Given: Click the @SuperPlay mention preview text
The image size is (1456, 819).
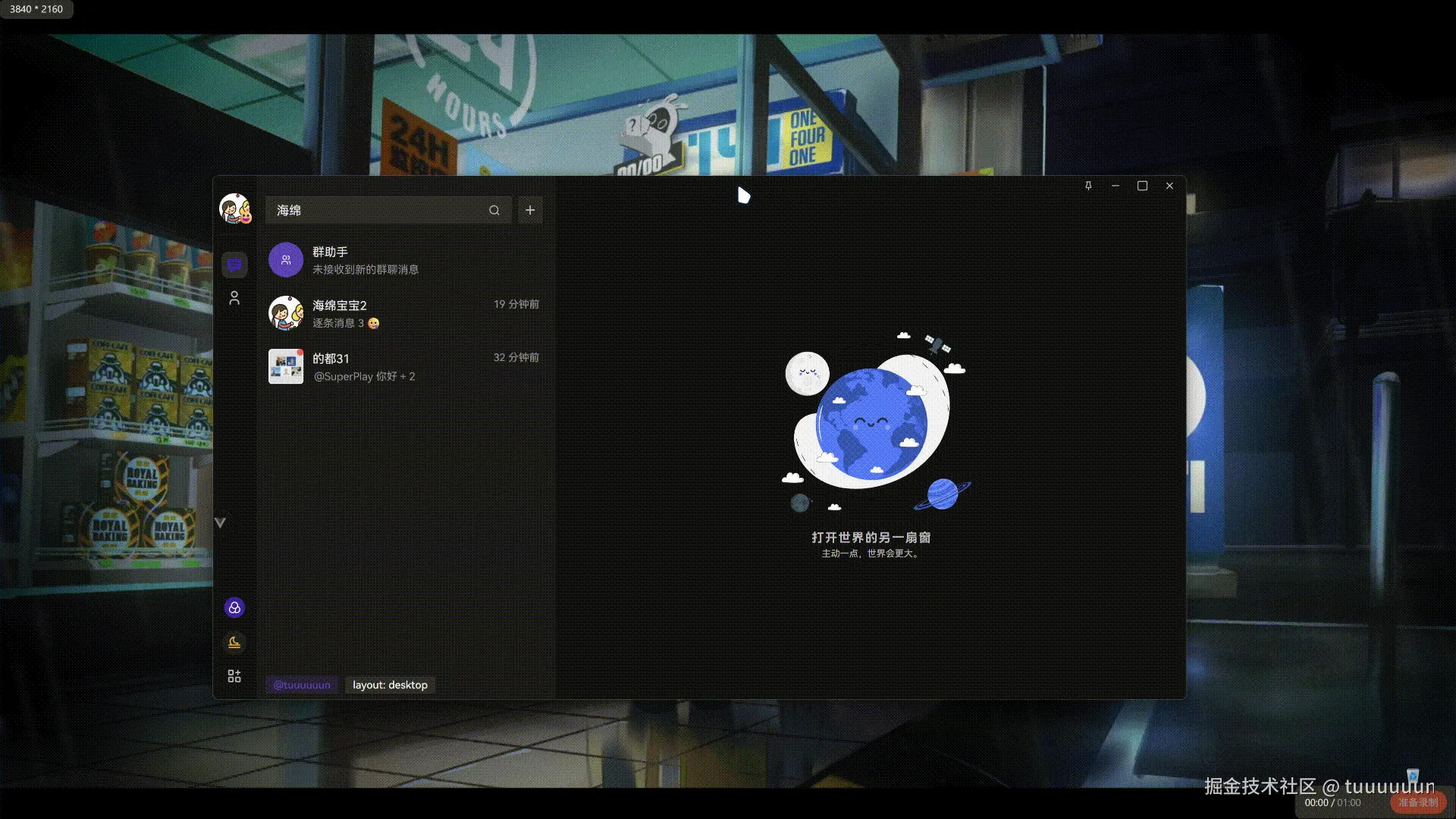Looking at the screenshot, I should pyautogui.click(x=365, y=376).
